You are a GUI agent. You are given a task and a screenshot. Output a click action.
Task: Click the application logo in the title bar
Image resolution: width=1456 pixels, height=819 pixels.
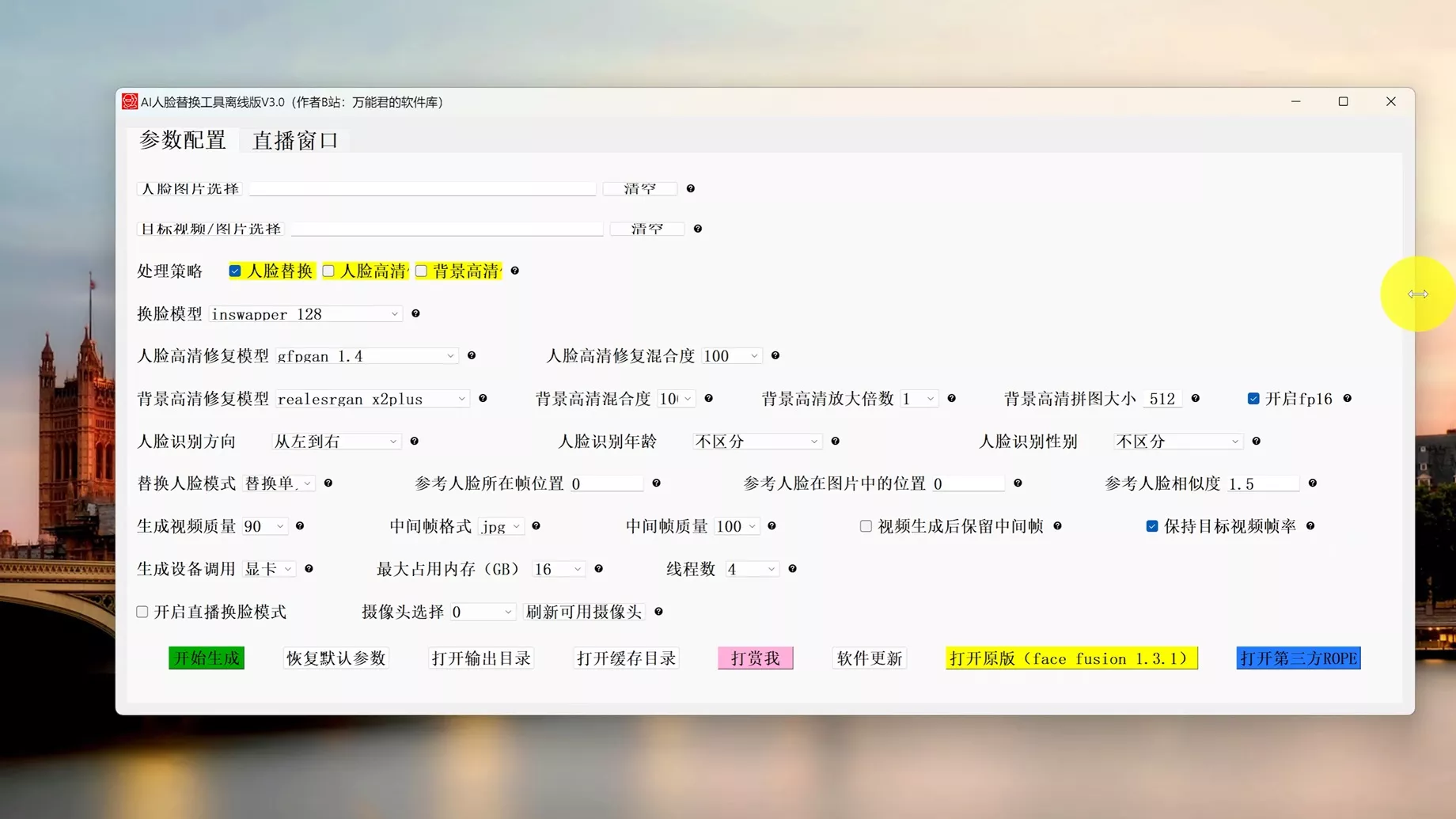tap(130, 101)
